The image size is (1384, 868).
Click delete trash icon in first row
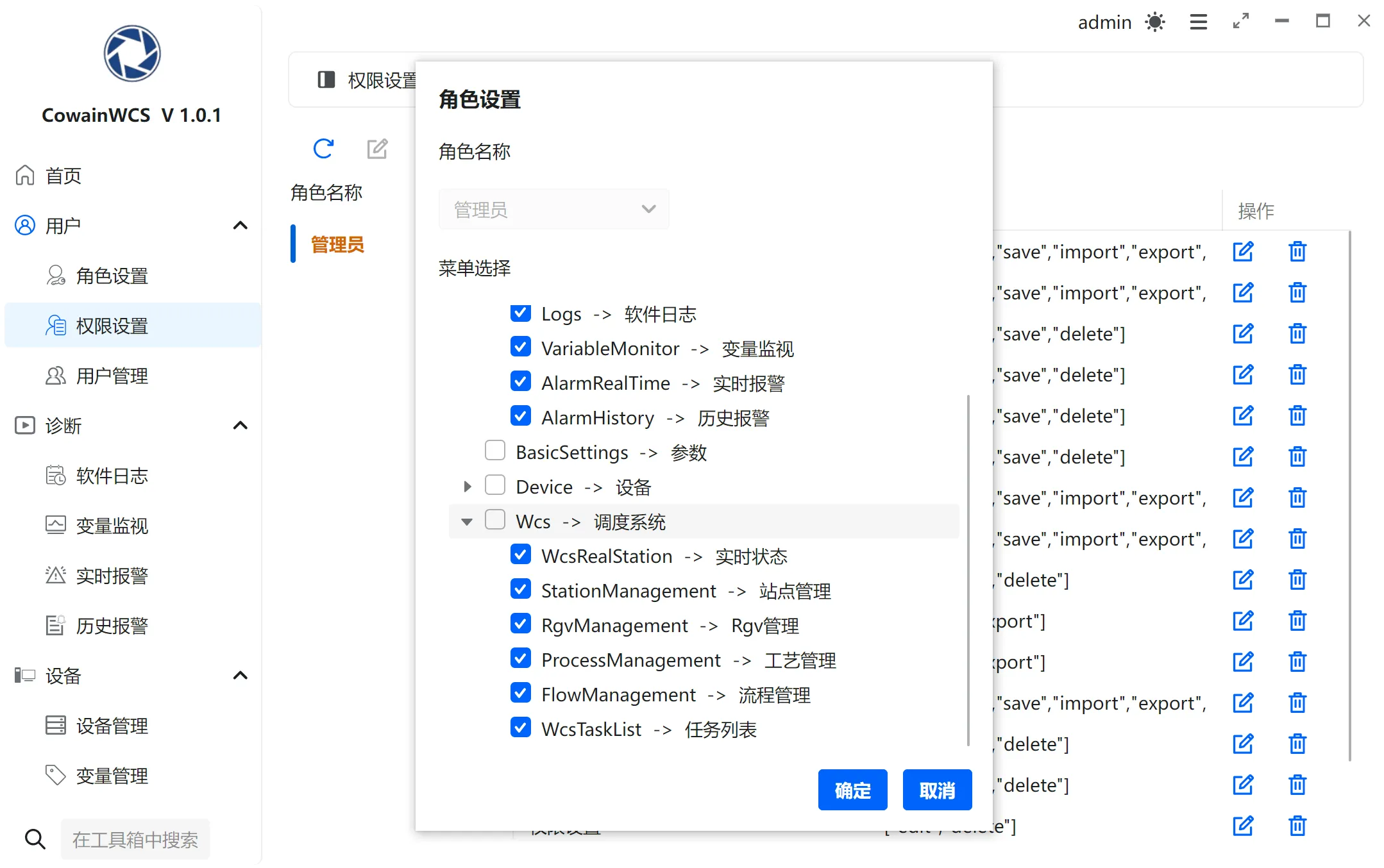coord(1297,251)
